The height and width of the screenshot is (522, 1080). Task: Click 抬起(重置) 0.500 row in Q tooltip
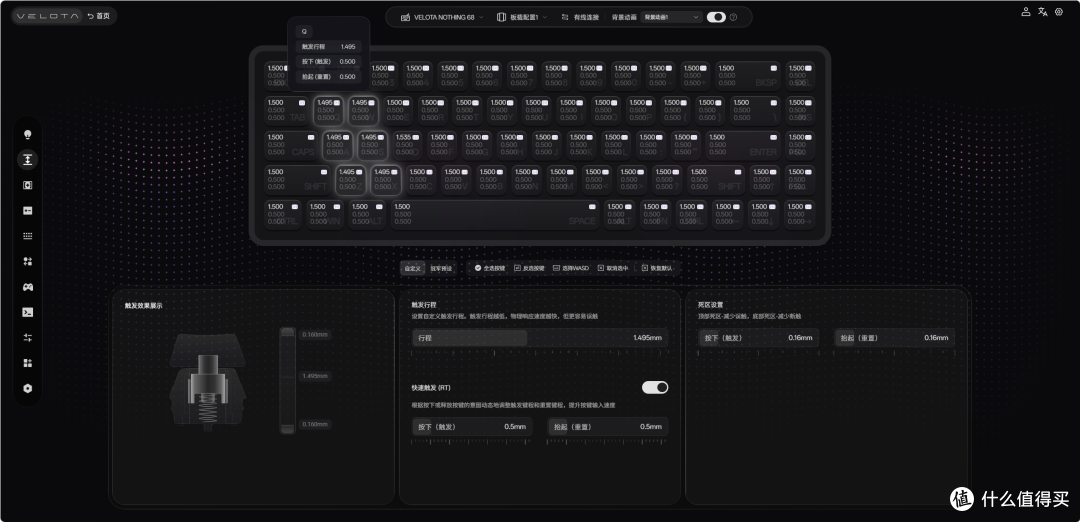pos(329,76)
